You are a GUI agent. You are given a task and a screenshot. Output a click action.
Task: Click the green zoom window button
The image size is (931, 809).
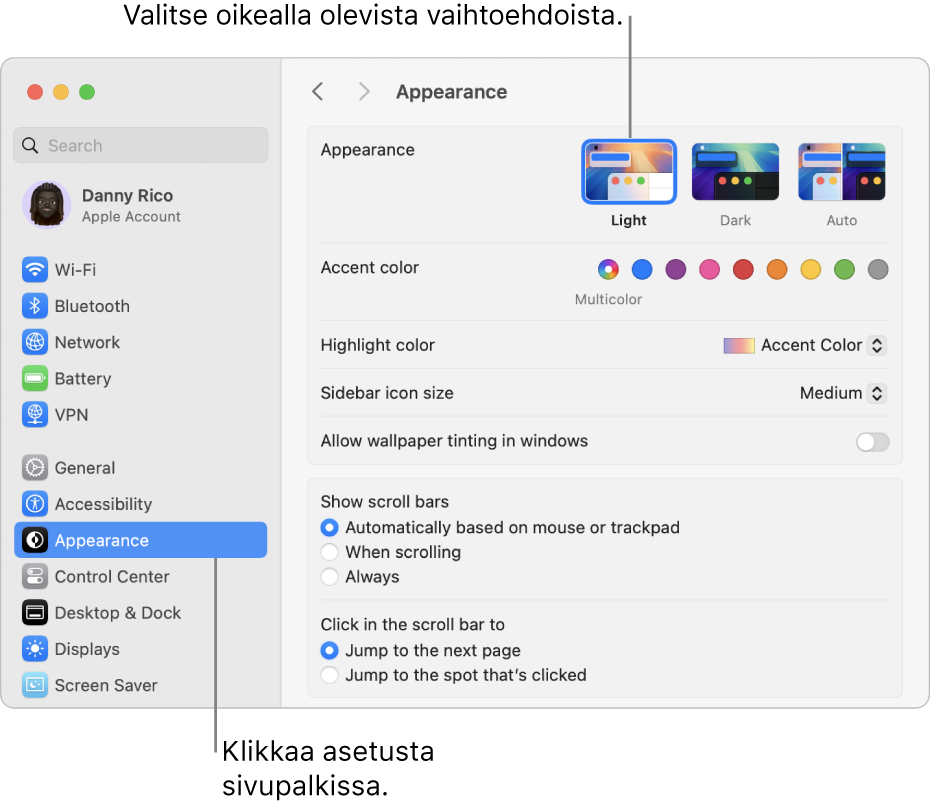[x=87, y=92]
